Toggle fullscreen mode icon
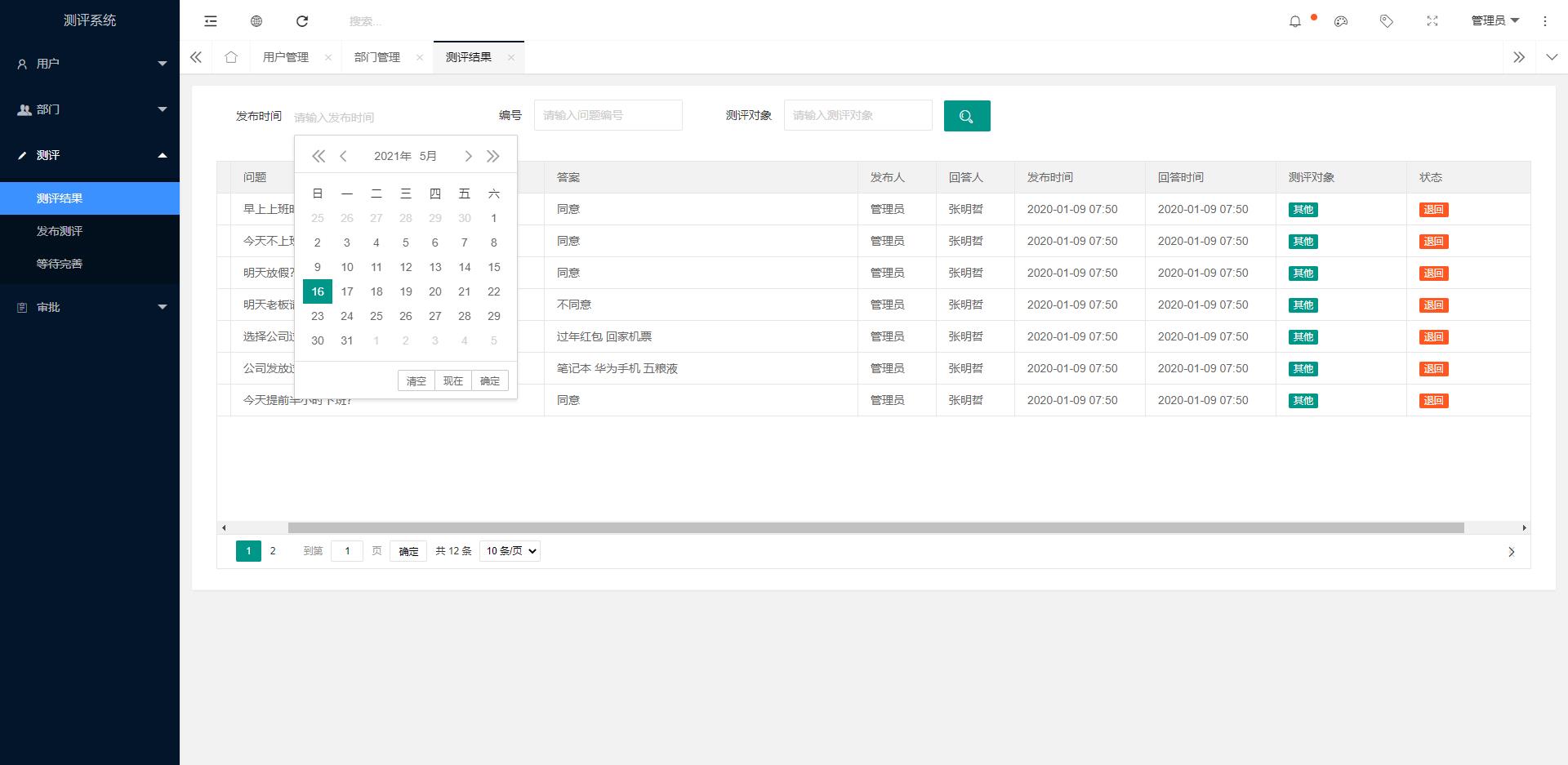 point(1432,21)
